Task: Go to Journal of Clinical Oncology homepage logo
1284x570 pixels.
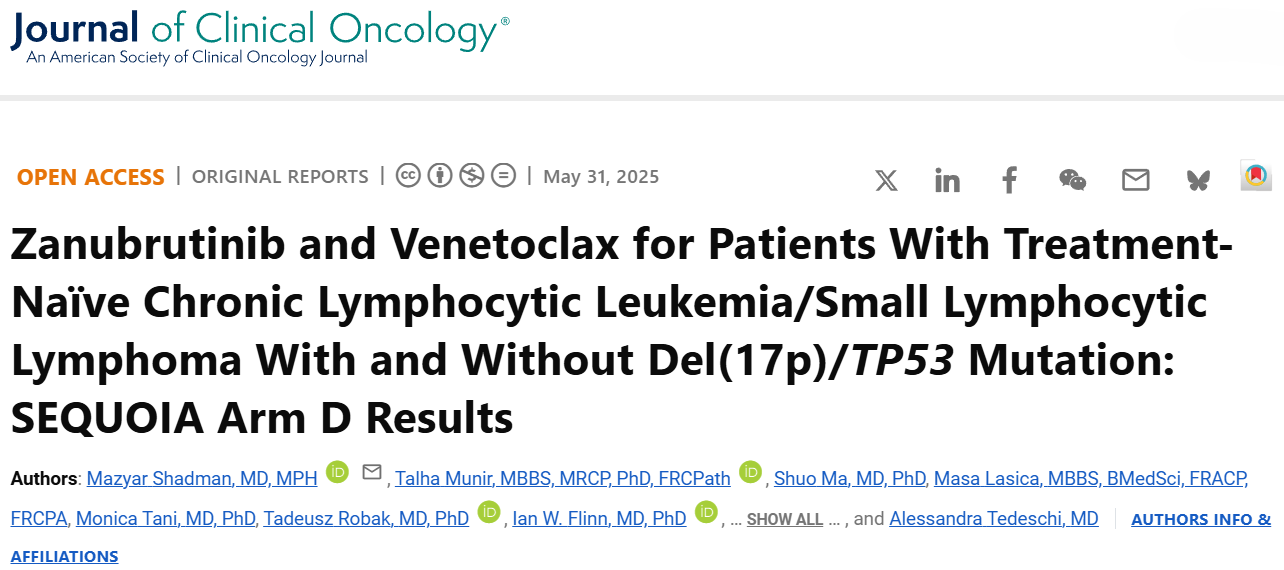Action: point(260,37)
